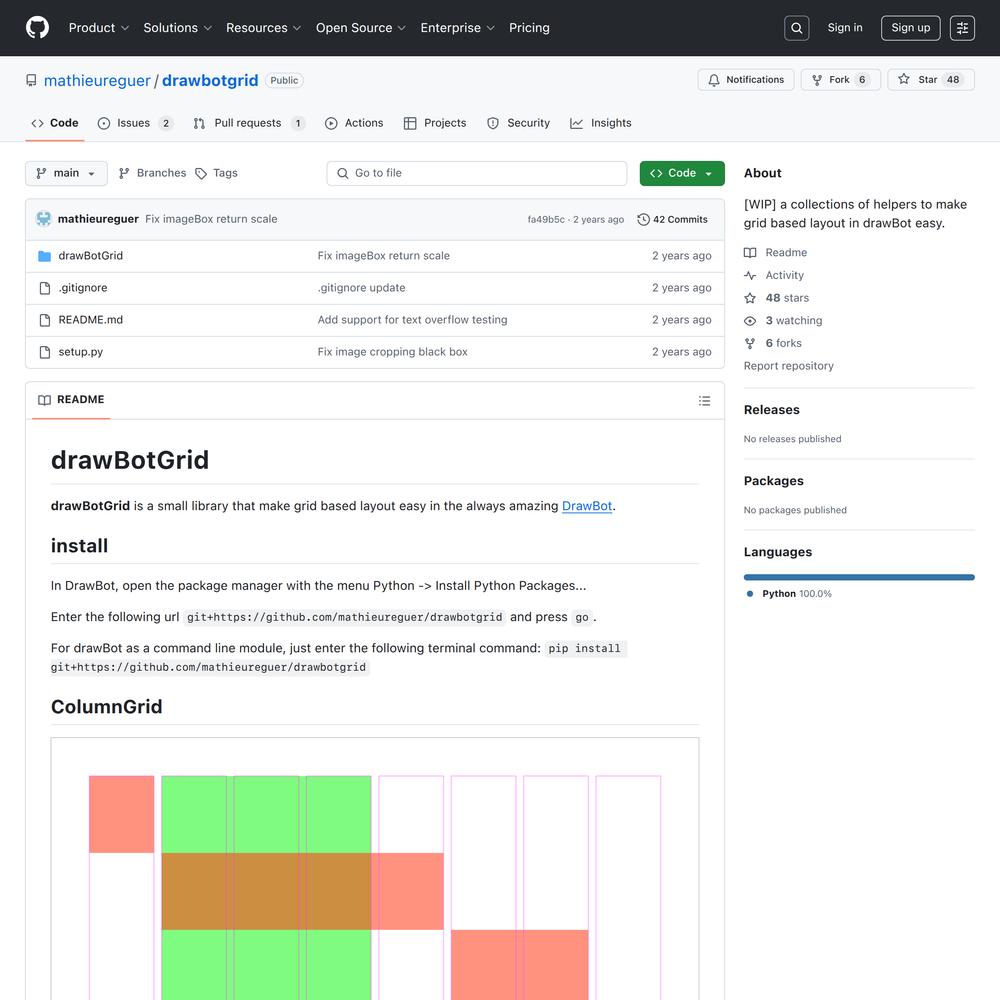Click the .gitignore file icon
The width and height of the screenshot is (1000, 1000).
coord(45,288)
